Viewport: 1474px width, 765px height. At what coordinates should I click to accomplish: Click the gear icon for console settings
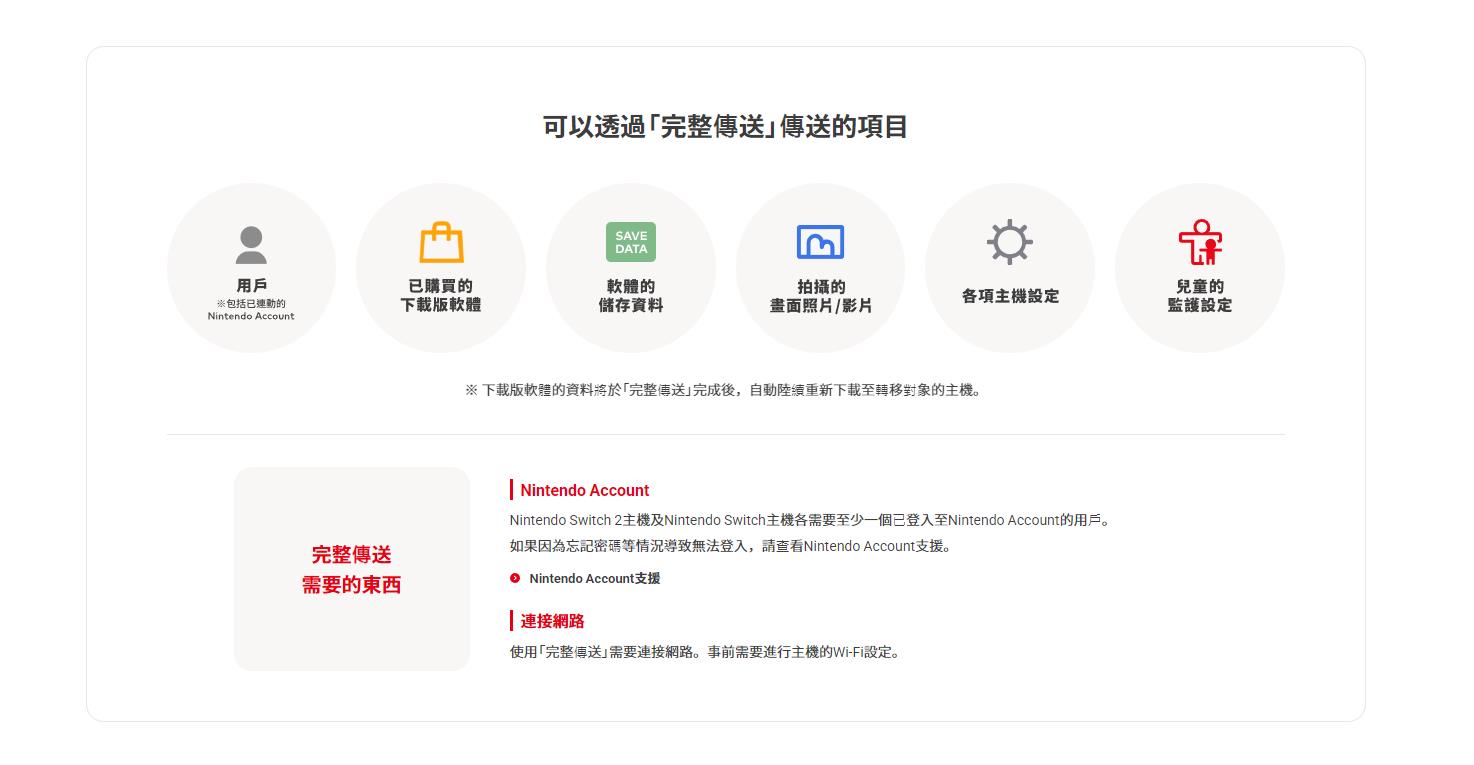coord(1010,242)
